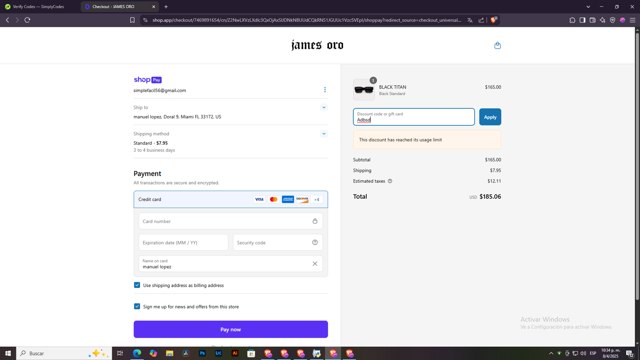Show additional card brands +4 badge
The height and width of the screenshot is (360, 640).
pyautogui.click(x=317, y=200)
